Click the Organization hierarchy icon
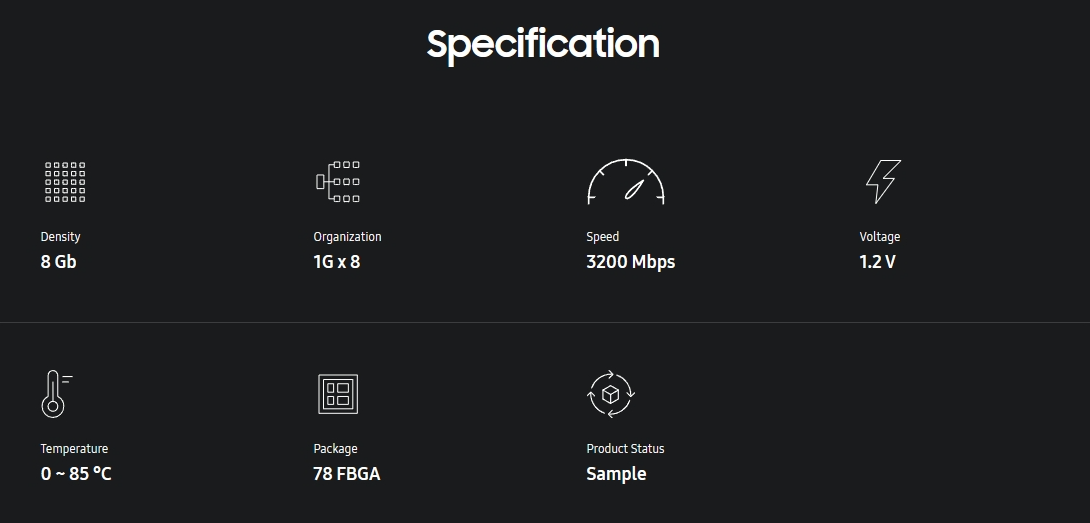This screenshot has height=523, width=1090. [338, 182]
